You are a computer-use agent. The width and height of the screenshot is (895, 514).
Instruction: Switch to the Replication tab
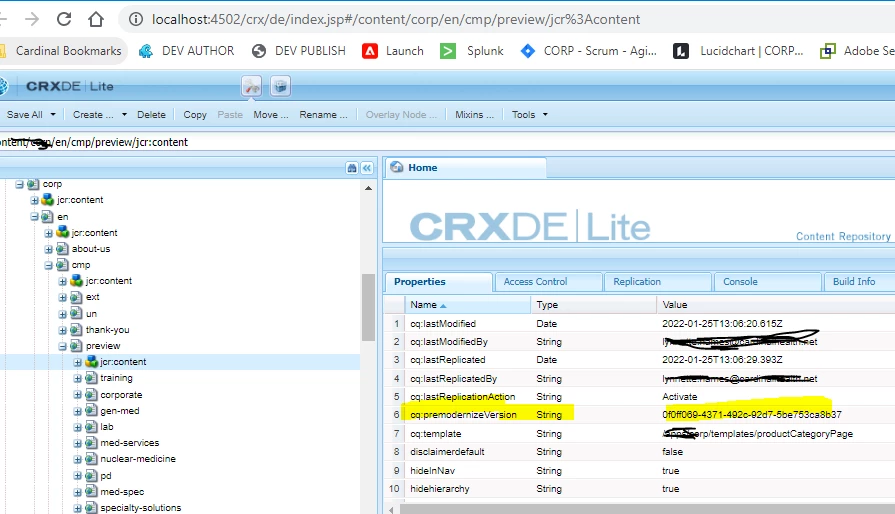(x=658, y=282)
